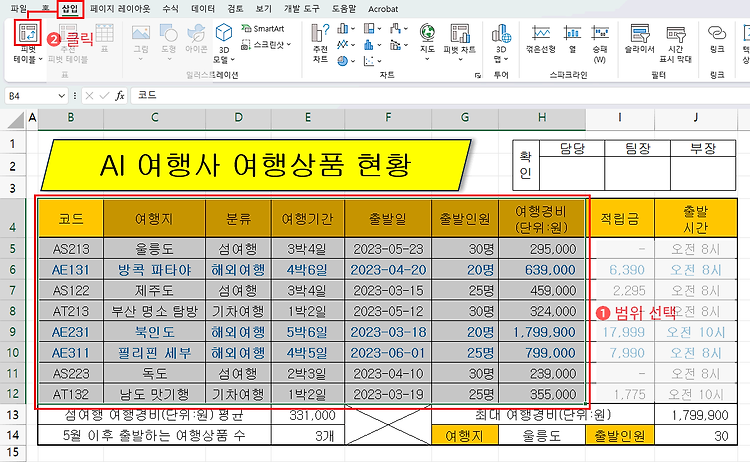Click cell showing 1,799,900 in row 9
Viewport: 750px width, 462px height.
pos(541,332)
